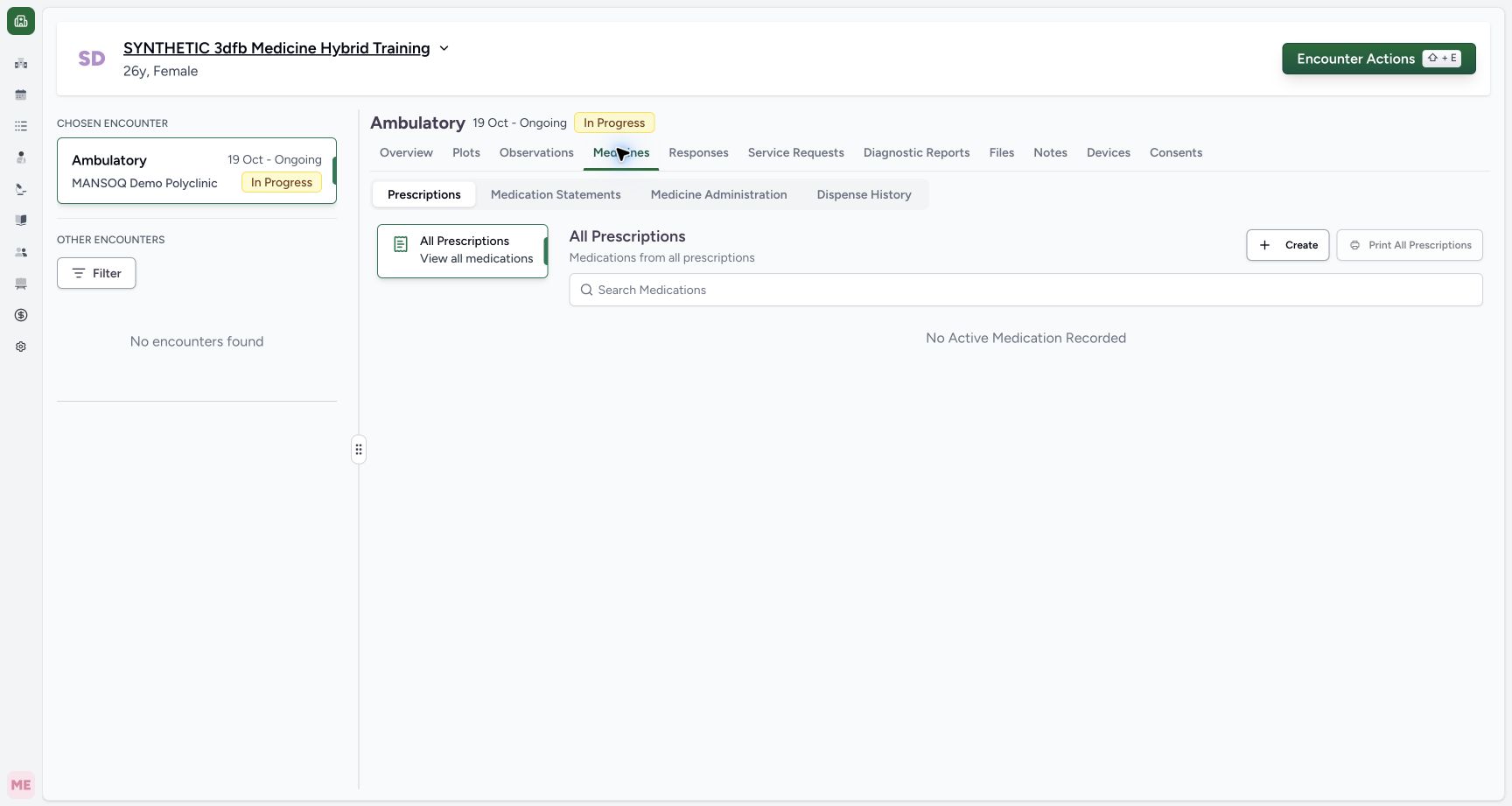Click the green hospital logo icon
The image size is (1512, 806).
(21, 21)
